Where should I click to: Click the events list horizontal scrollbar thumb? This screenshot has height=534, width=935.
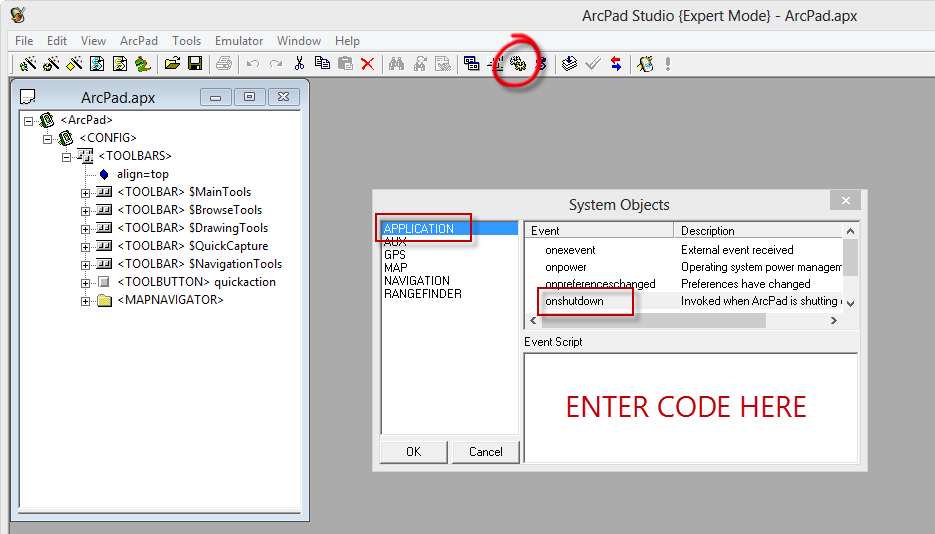[x=653, y=321]
